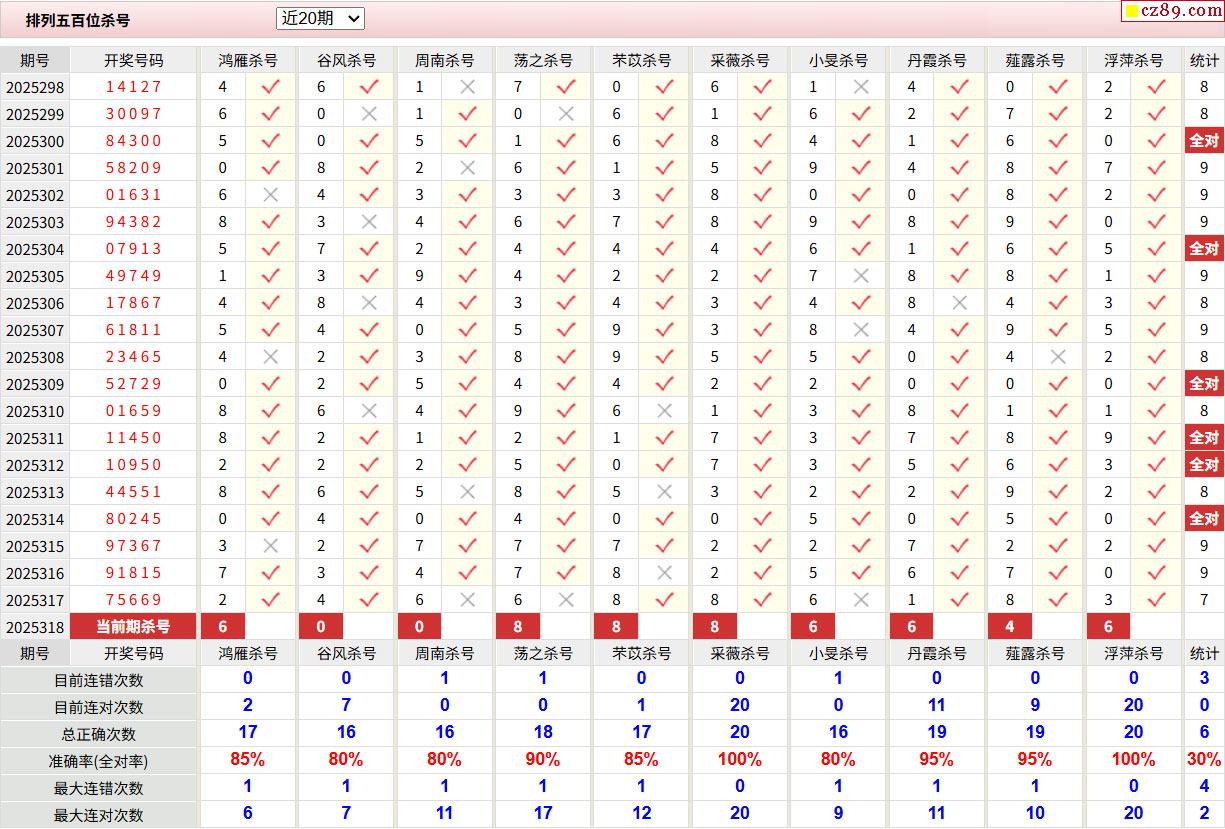Screen dimensions: 1225x829
Task: Click 浮萍 current kill number 6 badge
Action: 1109,627
